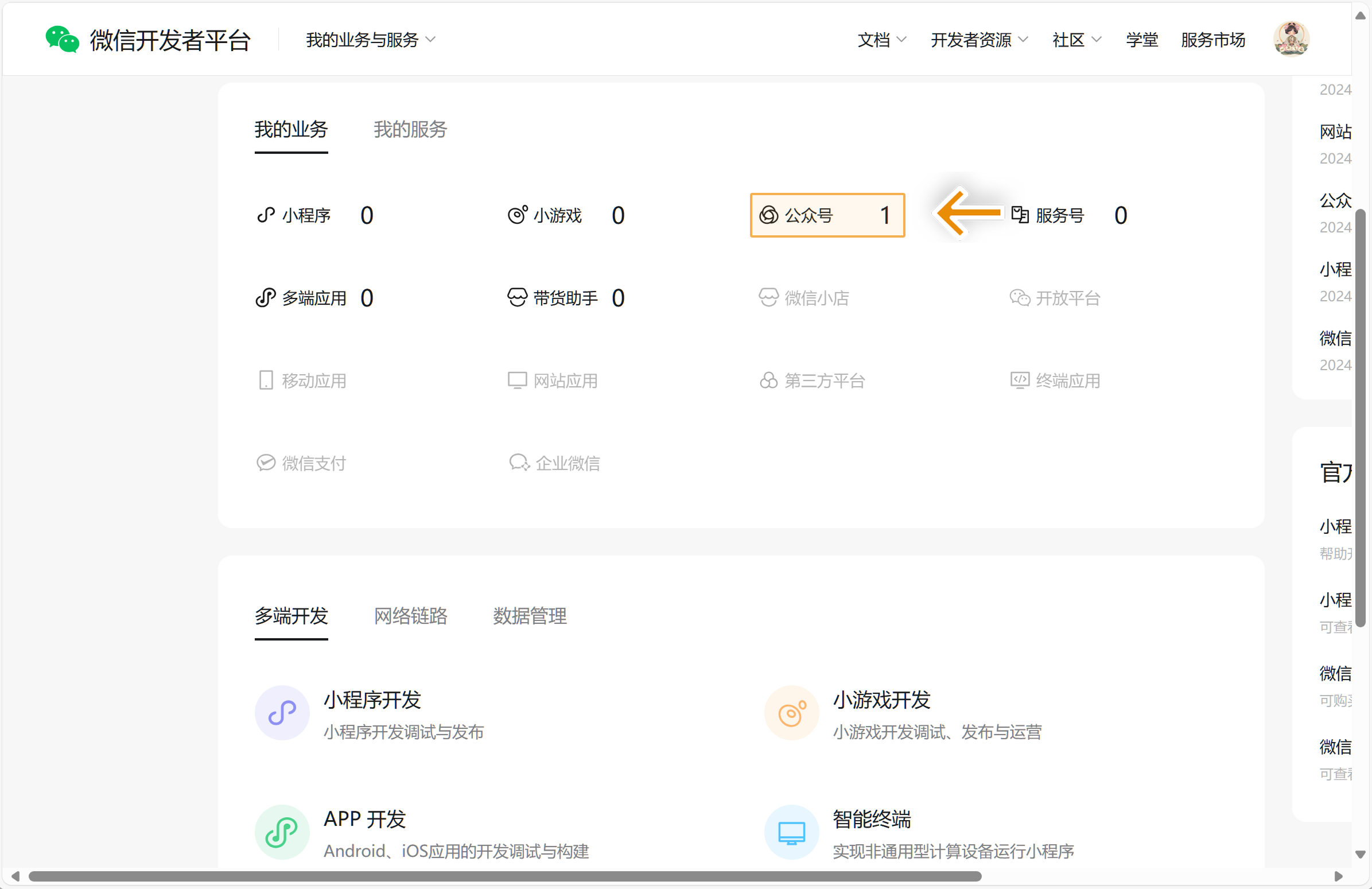Click the green APP 开发 circle icon

click(x=282, y=832)
